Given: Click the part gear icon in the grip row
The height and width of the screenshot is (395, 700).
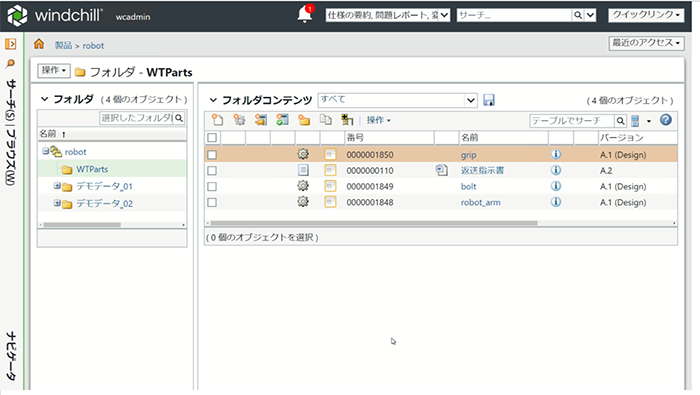Looking at the screenshot, I should tap(303, 154).
